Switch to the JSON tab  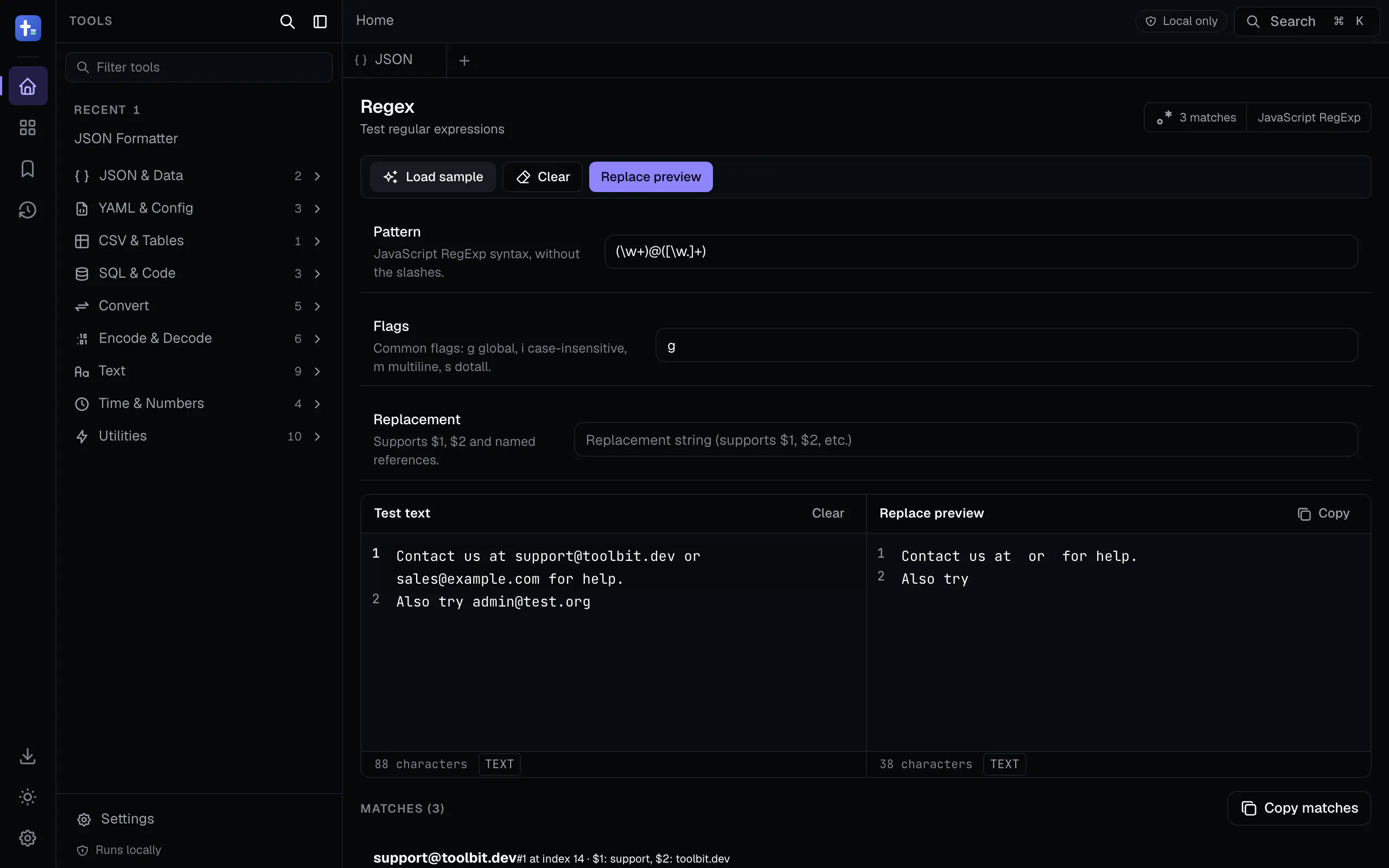tap(394, 60)
